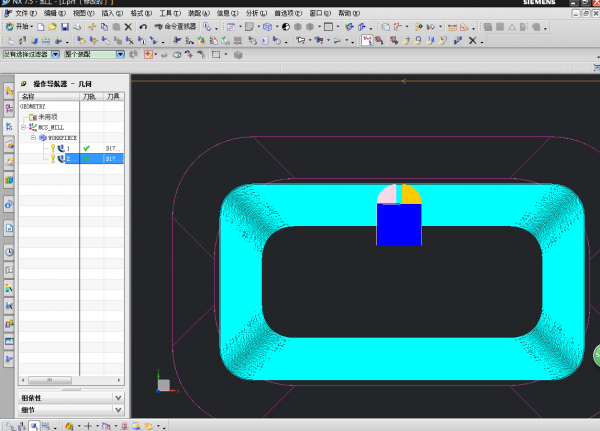Collapse the WORKPIECE tree node
This screenshot has width=600, height=431.
33,137
